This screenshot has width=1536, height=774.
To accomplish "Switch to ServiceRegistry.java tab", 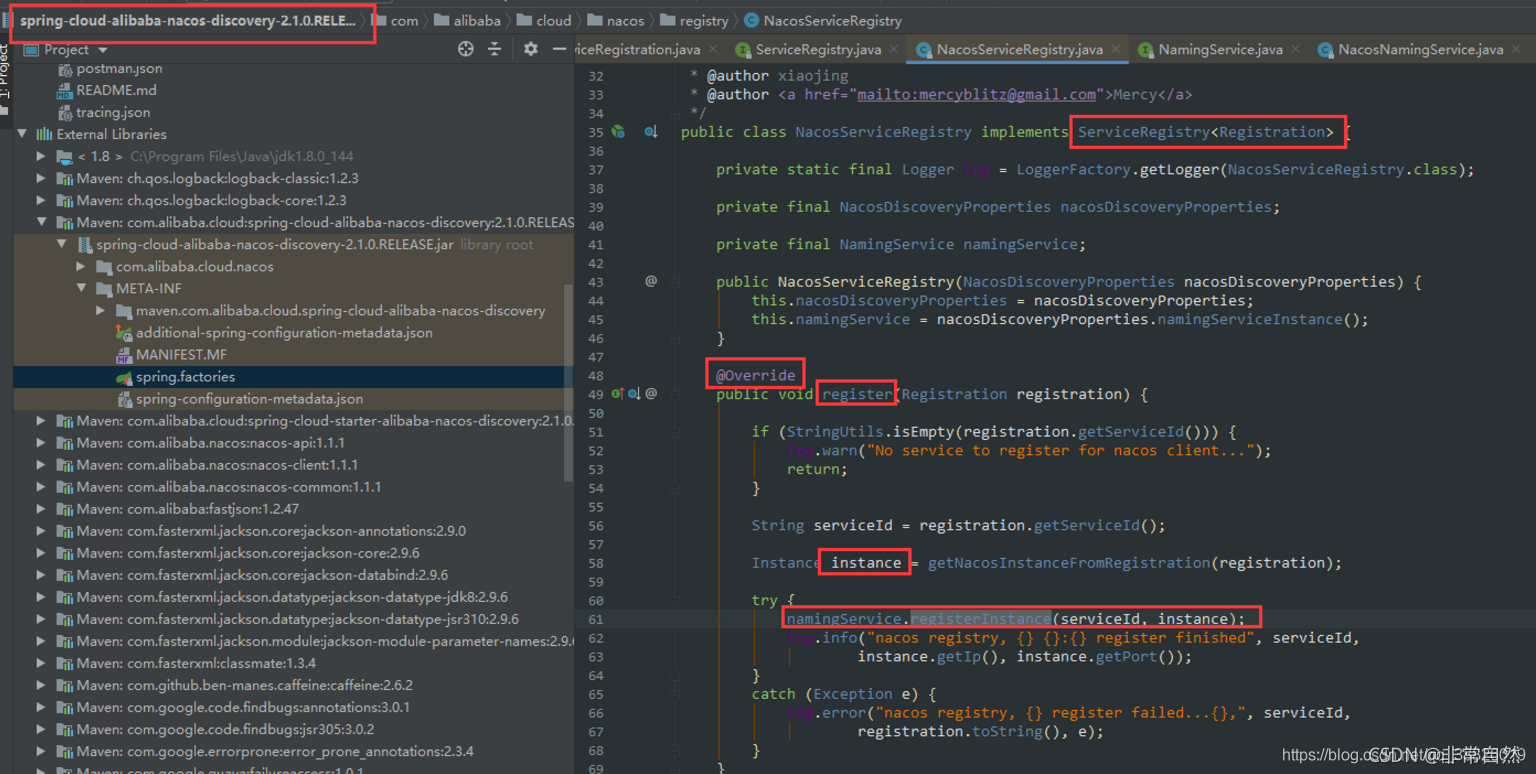I will click(x=818, y=49).
